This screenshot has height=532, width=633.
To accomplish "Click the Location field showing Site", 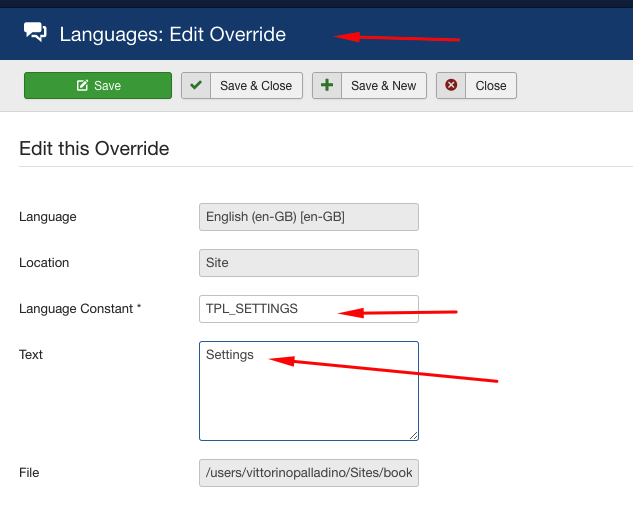I will coord(308,263).
